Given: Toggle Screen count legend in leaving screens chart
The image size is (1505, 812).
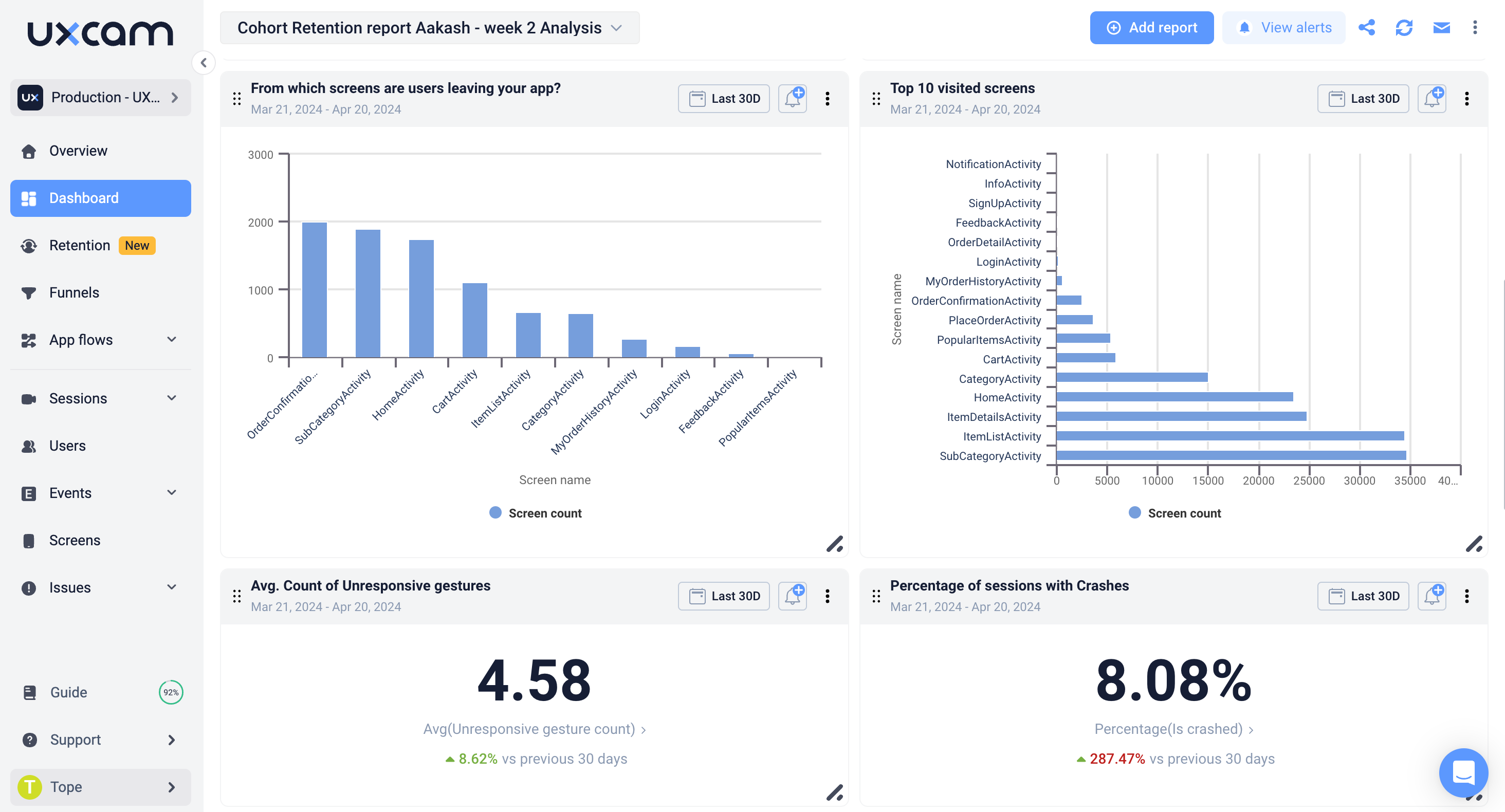Looking at the screenshot, I should point(536,513).
